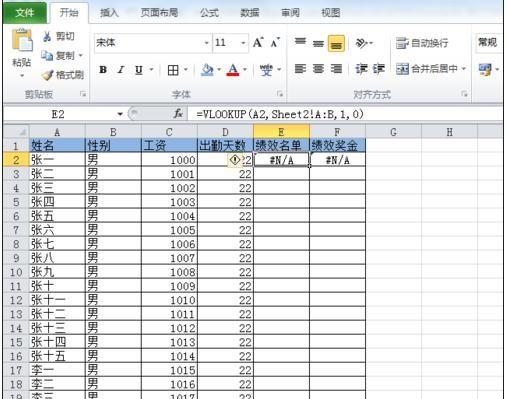Viewport: 507px width, 399px height.
Task: Click the Orientation text angle icon
Action: pyautogui.click(x=361, y=43)
